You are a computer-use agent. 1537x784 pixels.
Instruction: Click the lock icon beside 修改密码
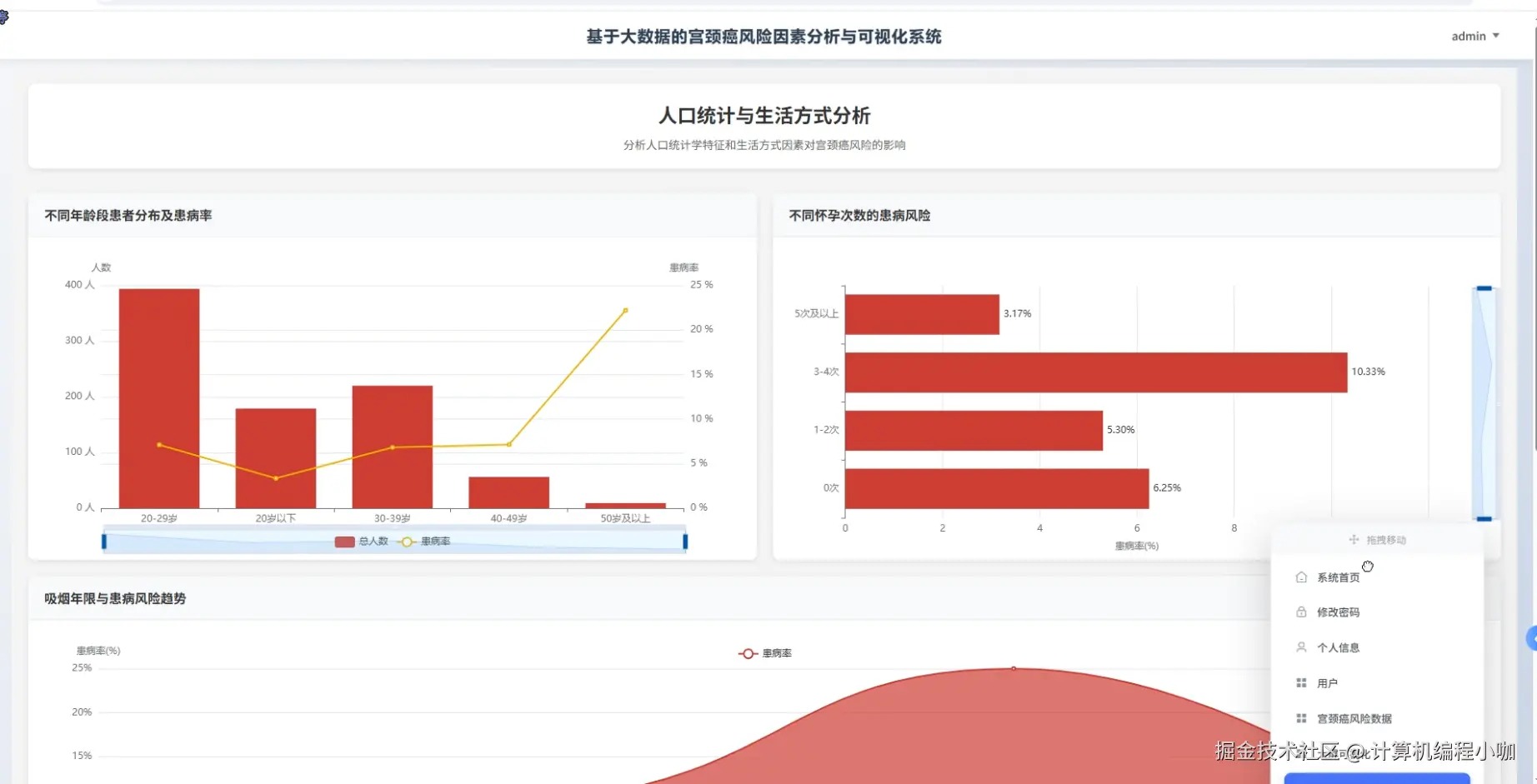click(1301, 612)
